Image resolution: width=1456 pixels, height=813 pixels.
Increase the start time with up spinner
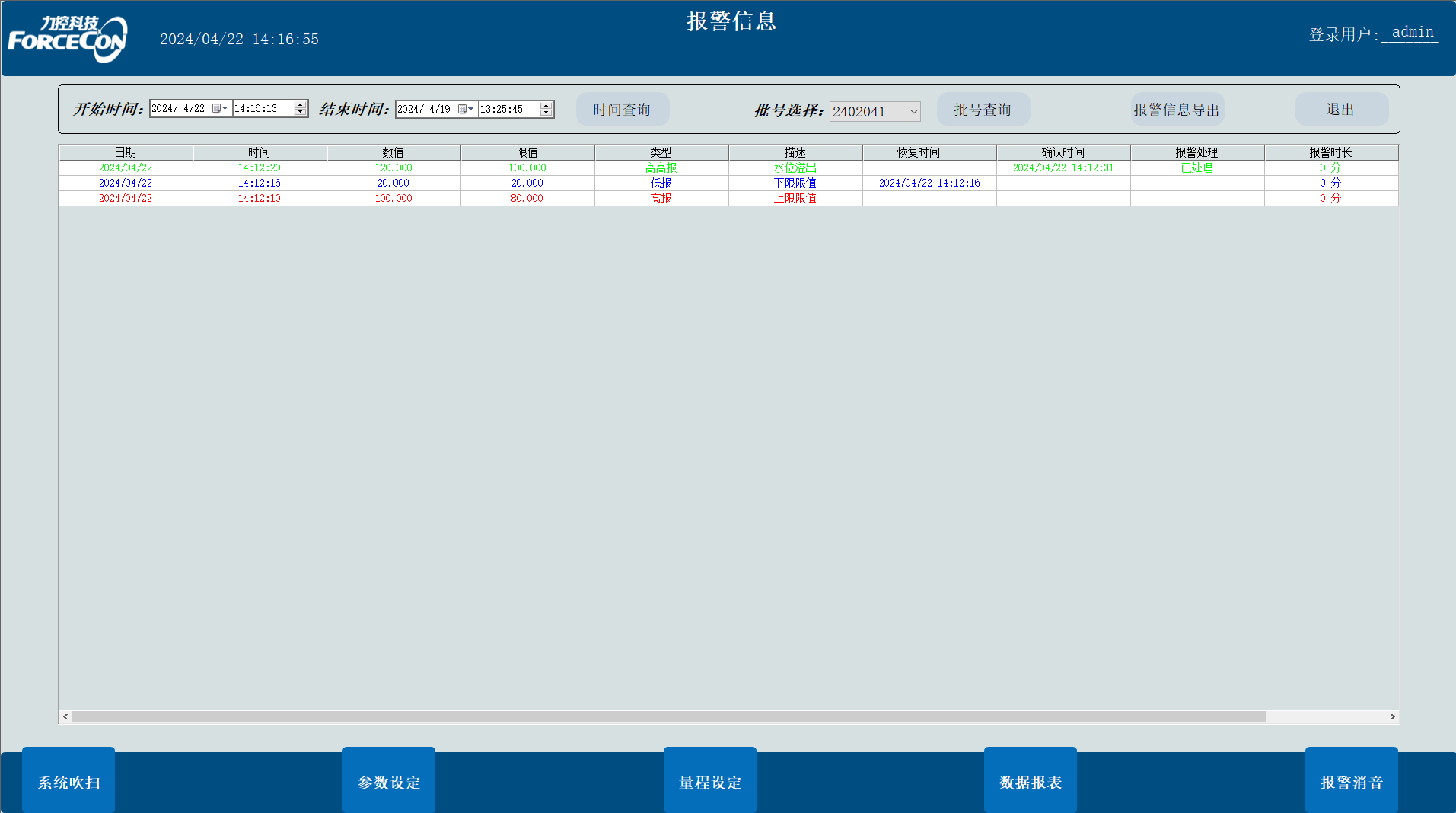coord(301,105)
